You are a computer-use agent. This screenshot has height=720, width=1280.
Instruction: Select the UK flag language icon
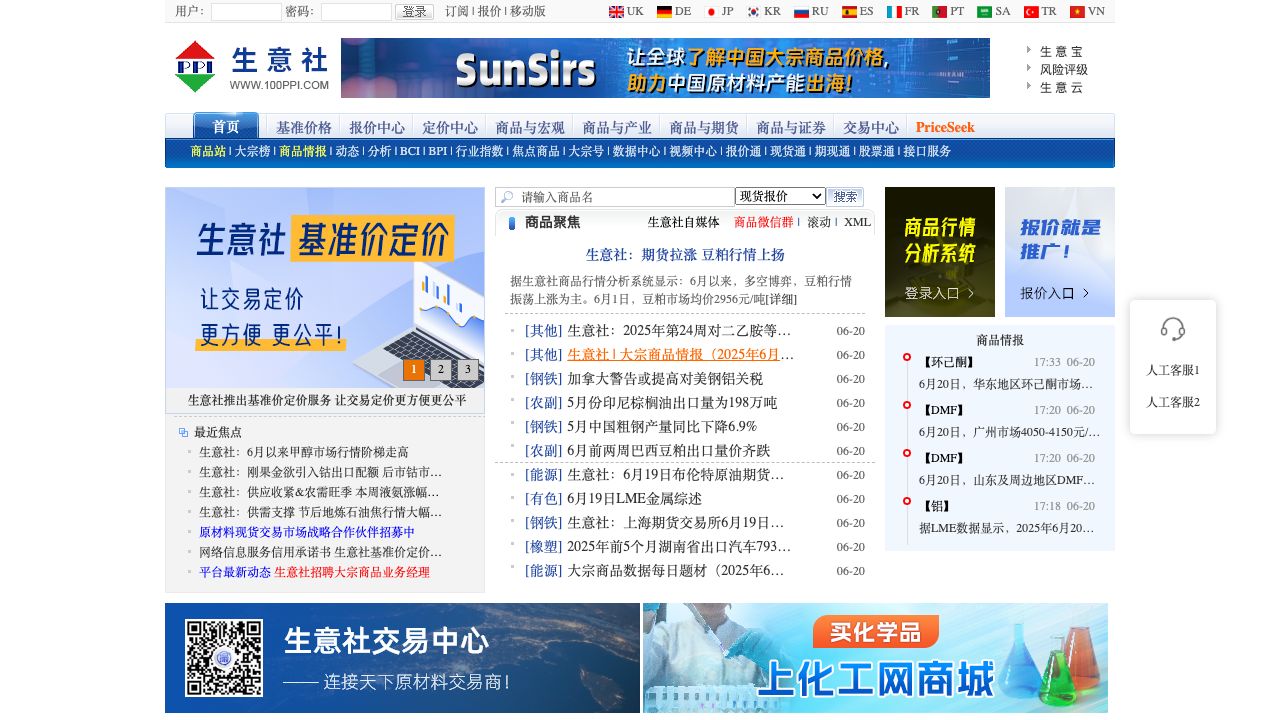(616, 12)
